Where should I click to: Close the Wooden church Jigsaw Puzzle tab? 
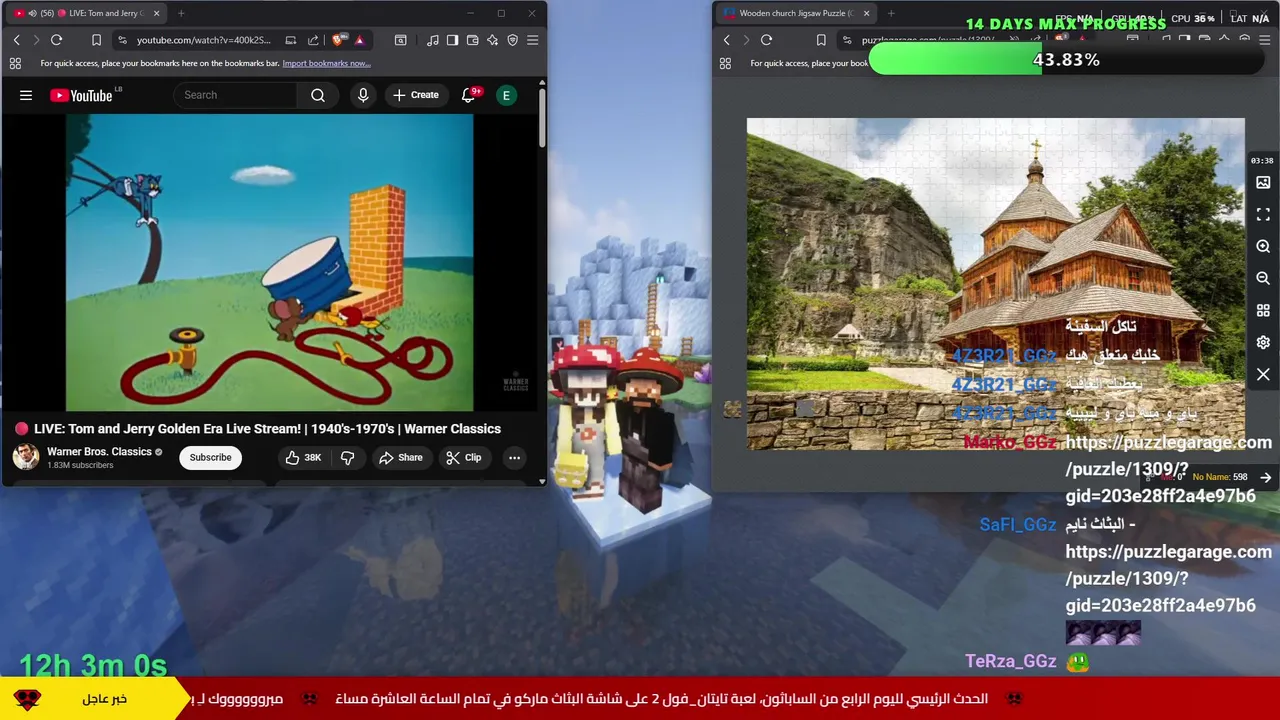click(x=866, y=13)
